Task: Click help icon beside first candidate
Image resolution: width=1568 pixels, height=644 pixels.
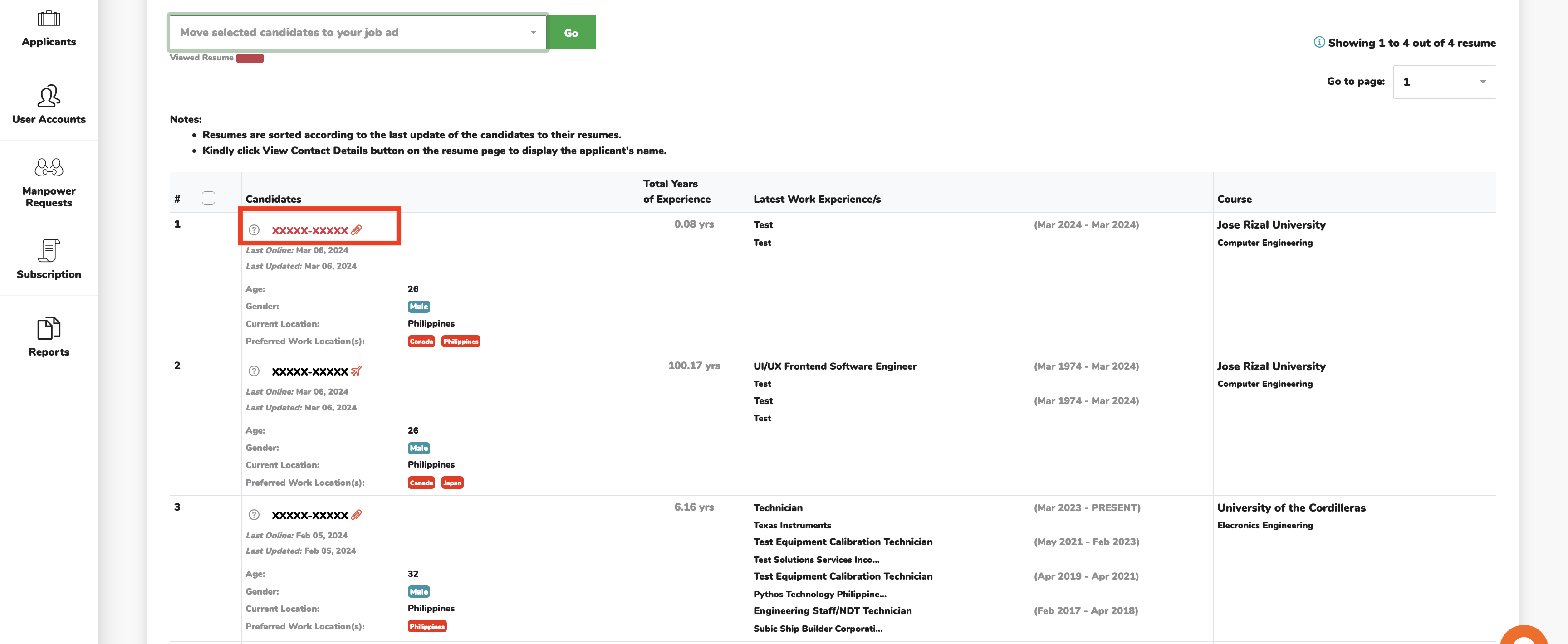Action: coord(254,230)
